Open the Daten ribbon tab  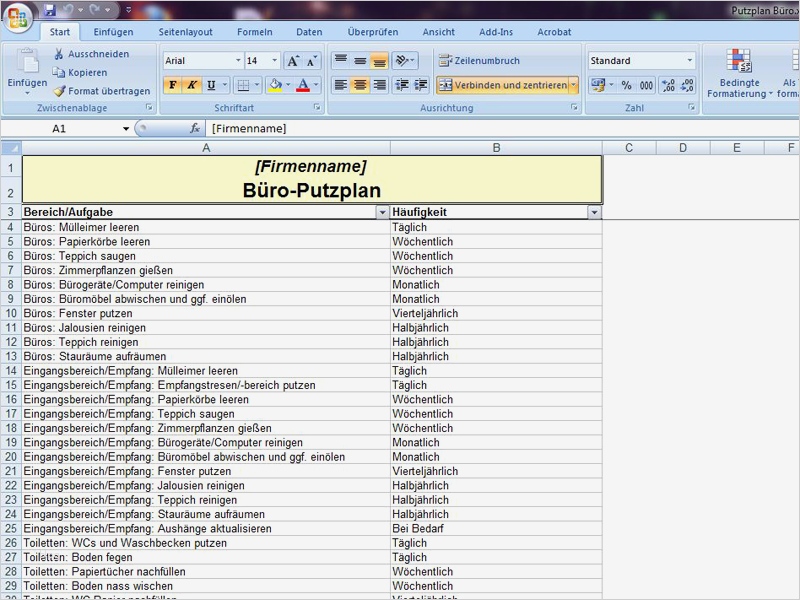[309, 31]
